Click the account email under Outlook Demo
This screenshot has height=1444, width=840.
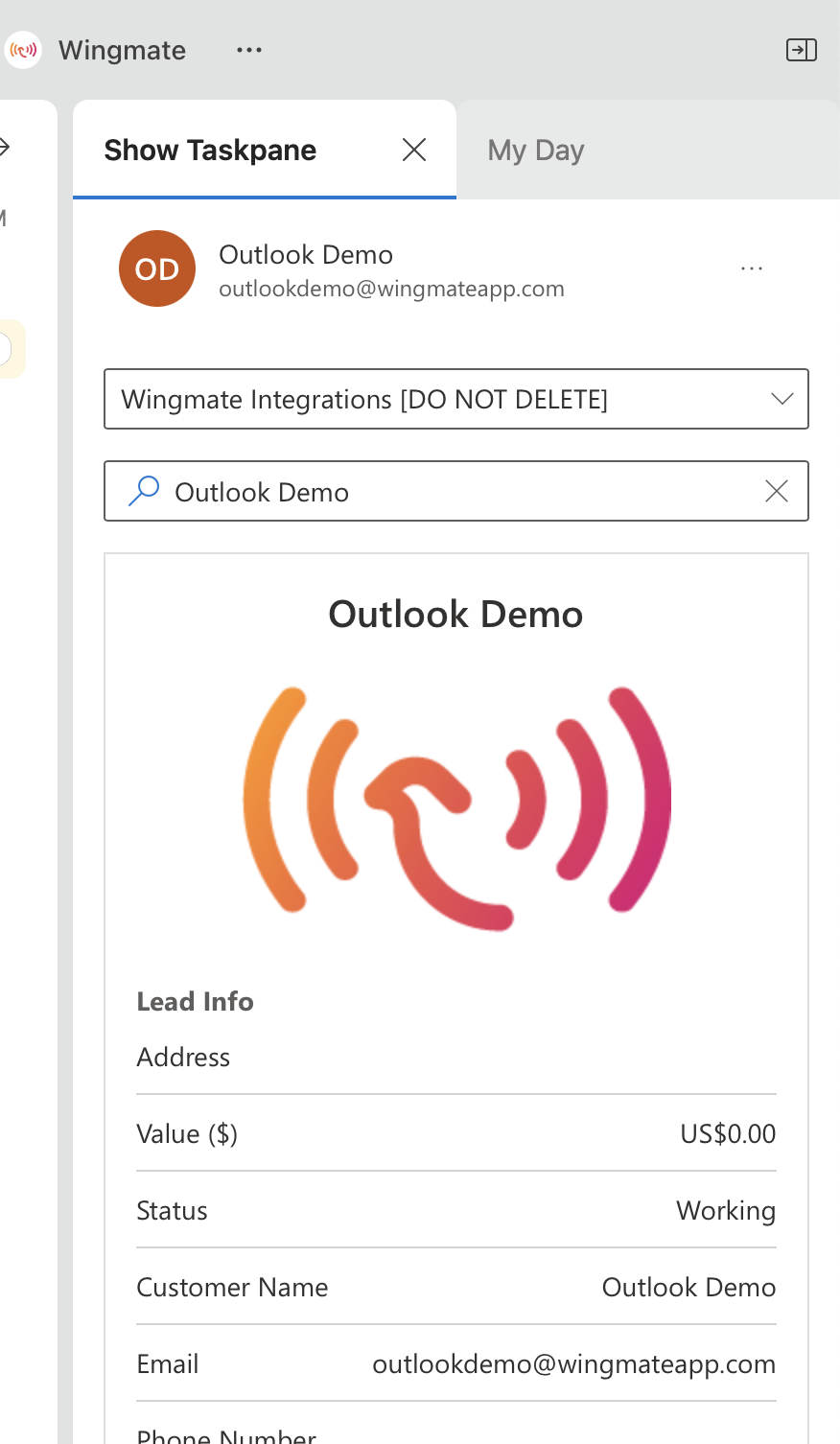[391, 289]
